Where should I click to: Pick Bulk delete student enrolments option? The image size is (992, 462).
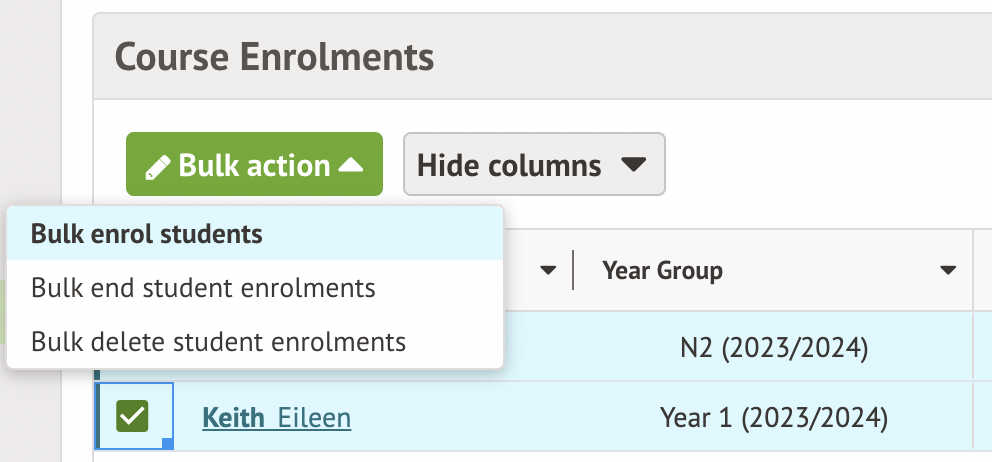pyautogui.click(x=218, y=342)
